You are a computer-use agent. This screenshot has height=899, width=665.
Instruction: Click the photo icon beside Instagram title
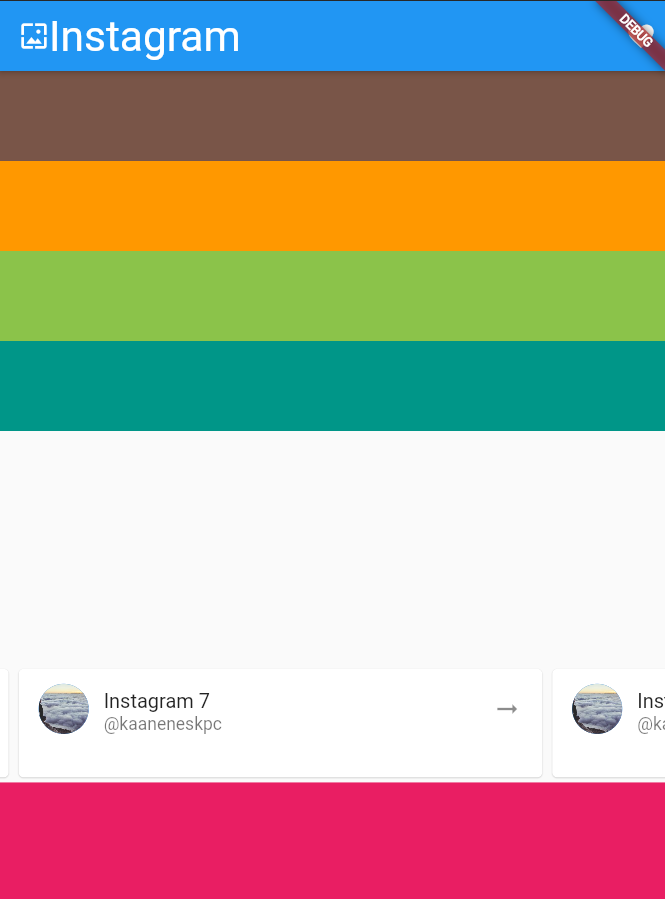pos(34,36)
